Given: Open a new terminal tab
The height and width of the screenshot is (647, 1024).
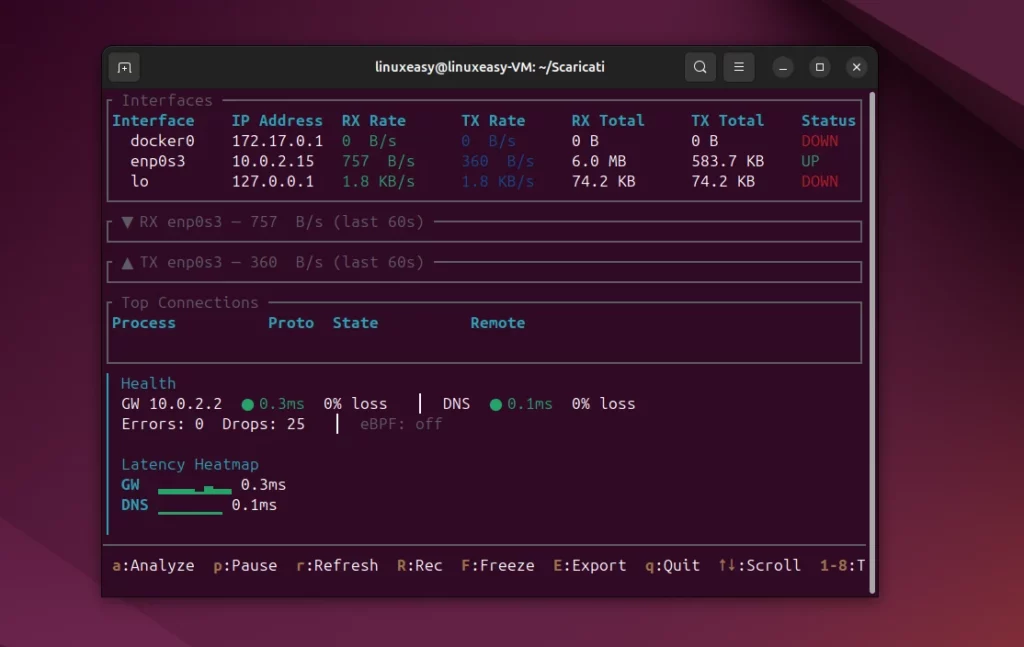Looking at the screenshot, I should [122, 66].
